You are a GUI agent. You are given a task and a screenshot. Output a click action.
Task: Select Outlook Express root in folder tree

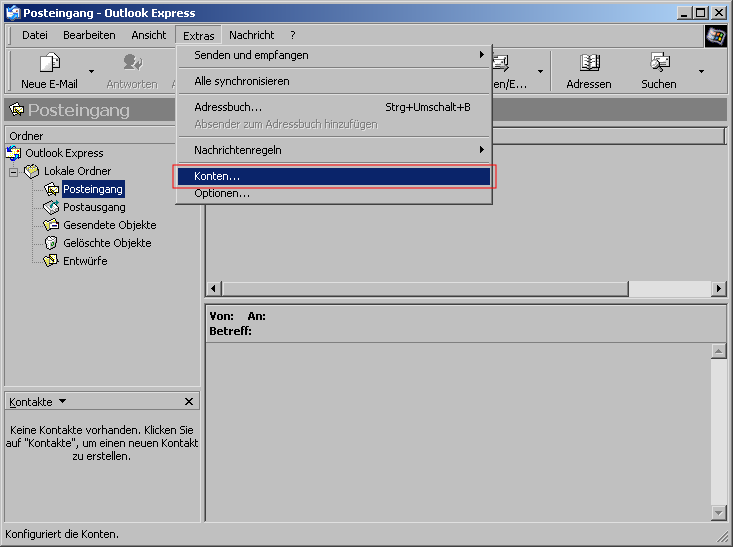(64, 153)
